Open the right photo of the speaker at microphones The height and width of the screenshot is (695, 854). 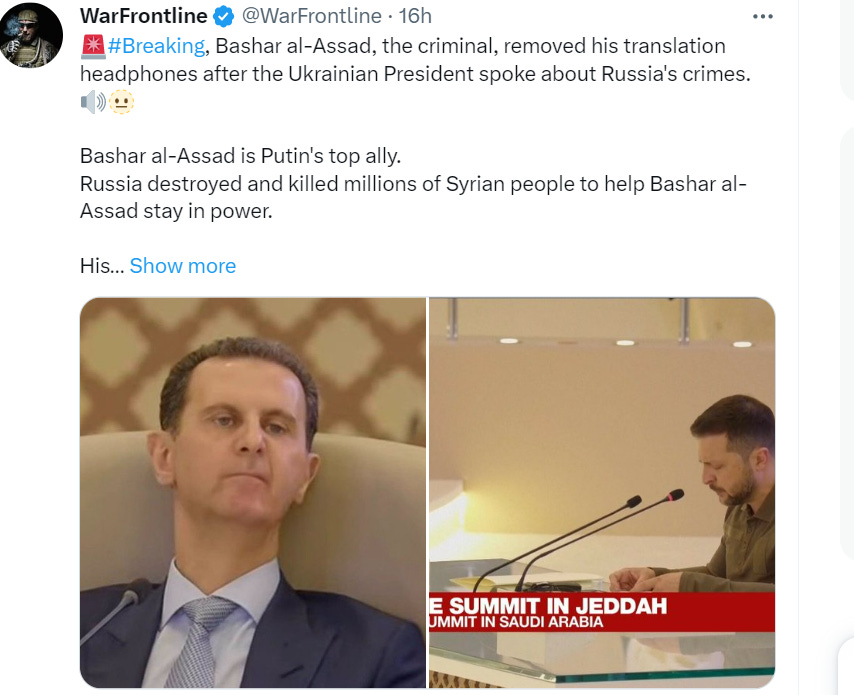pos(602,492)
